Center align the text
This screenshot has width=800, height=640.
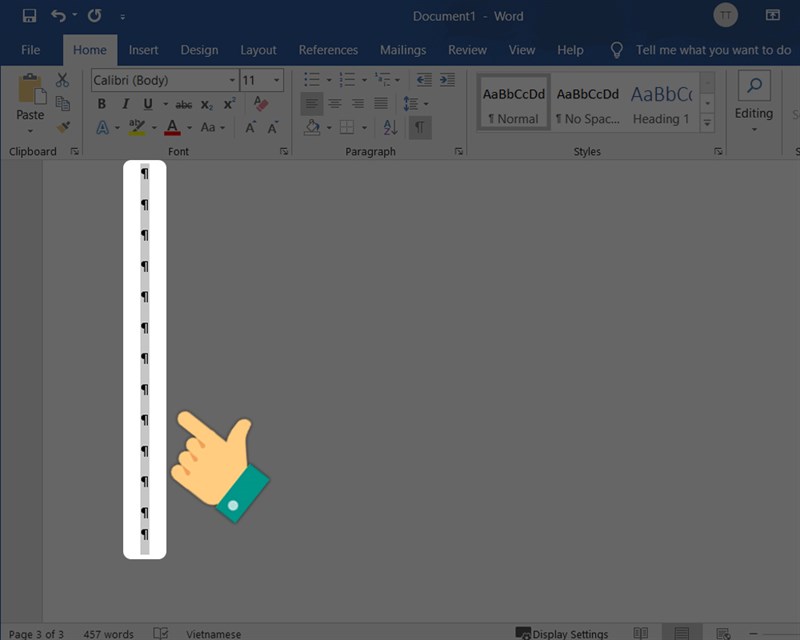click(335, 104)
